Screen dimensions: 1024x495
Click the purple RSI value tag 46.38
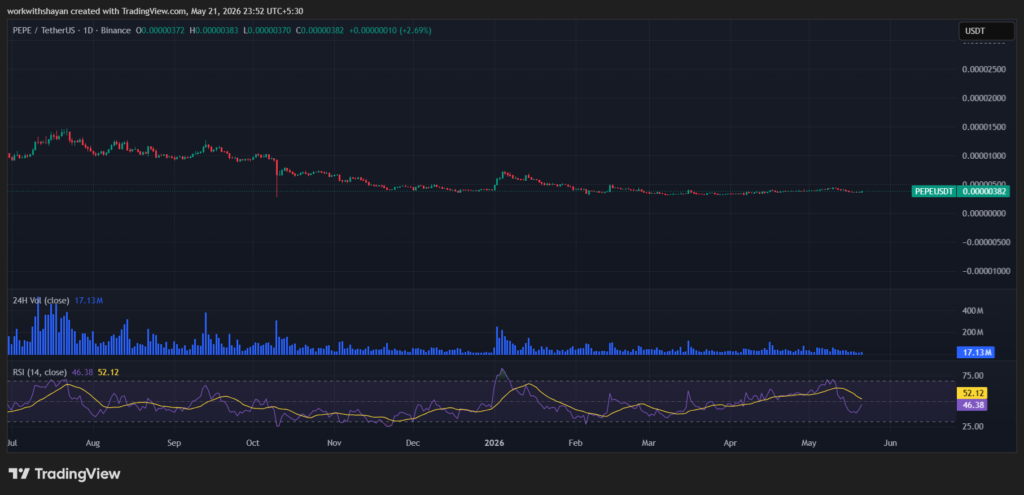[x=971, y=405]
